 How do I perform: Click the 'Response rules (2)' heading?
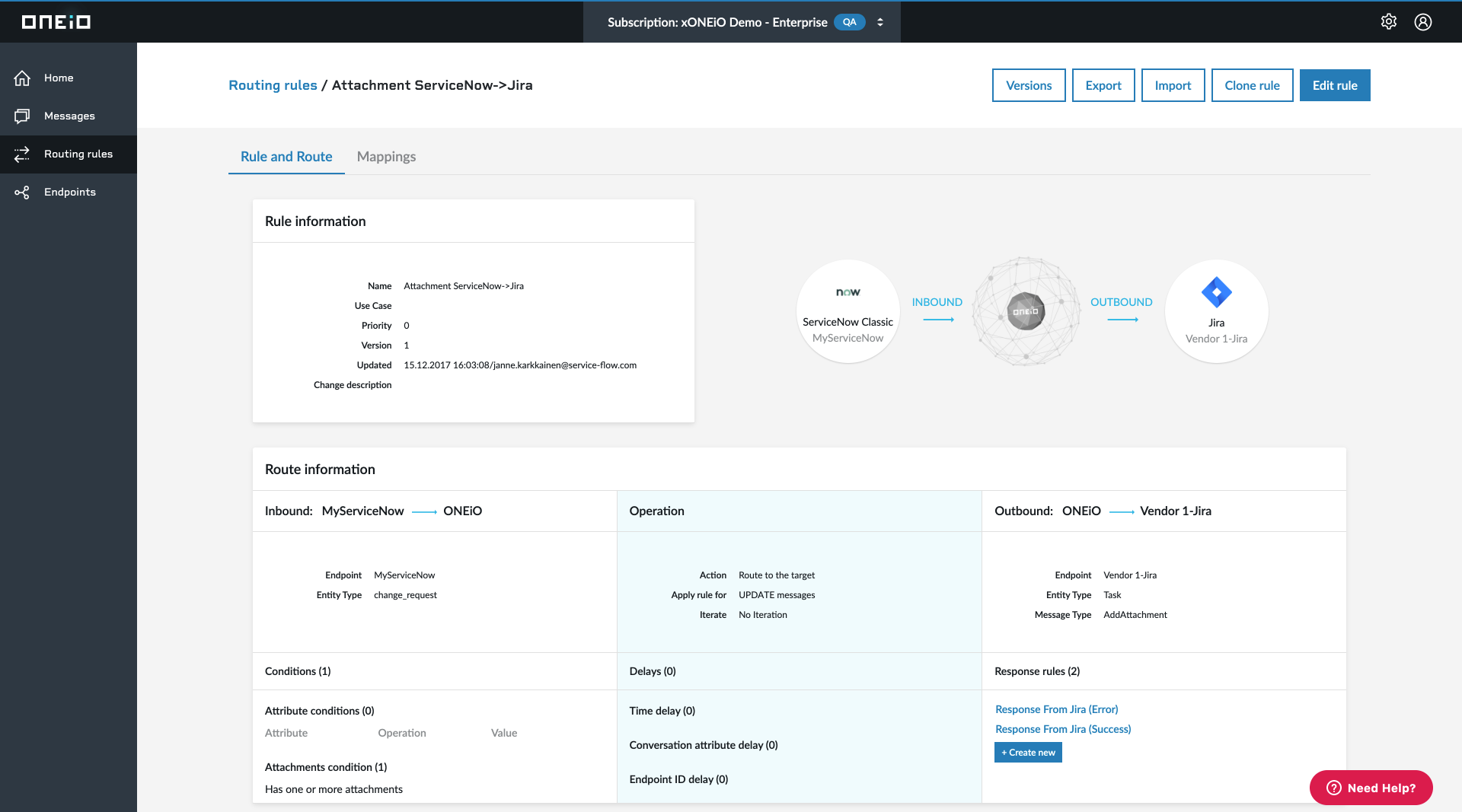[x=1037, y=671]
